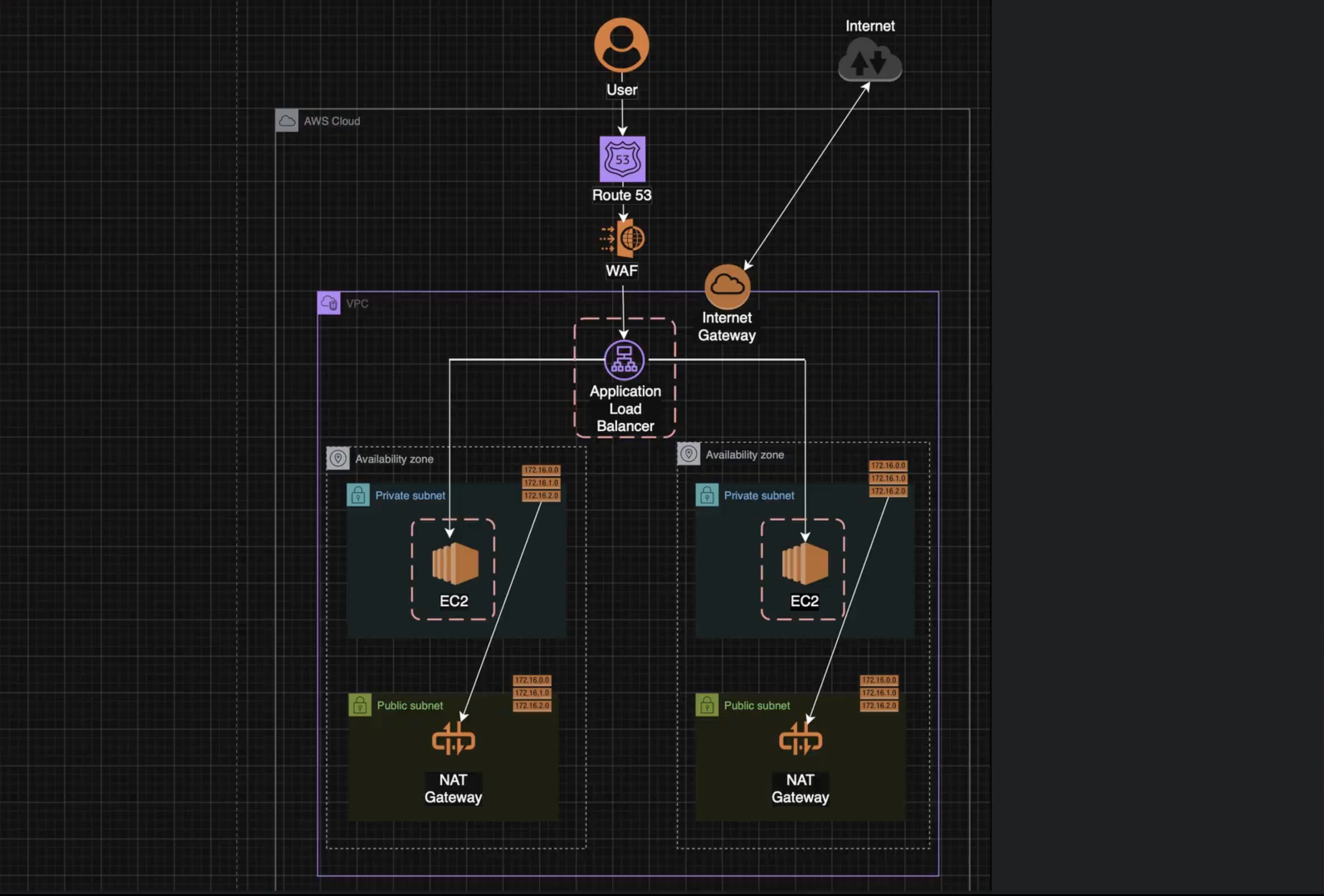
Task: Select the Route 53 shield icon
Action: tap(622, 159)
